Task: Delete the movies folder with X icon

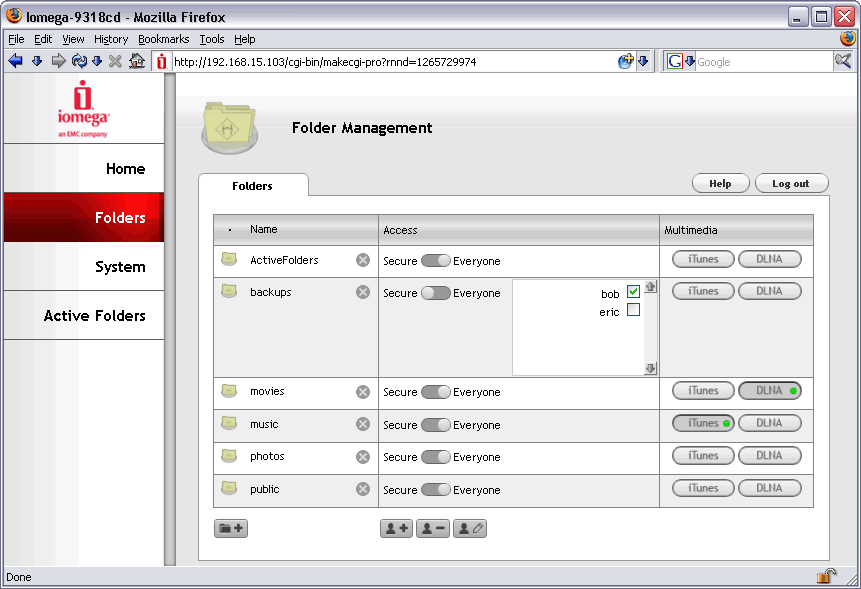Action: tap(362, 392)
